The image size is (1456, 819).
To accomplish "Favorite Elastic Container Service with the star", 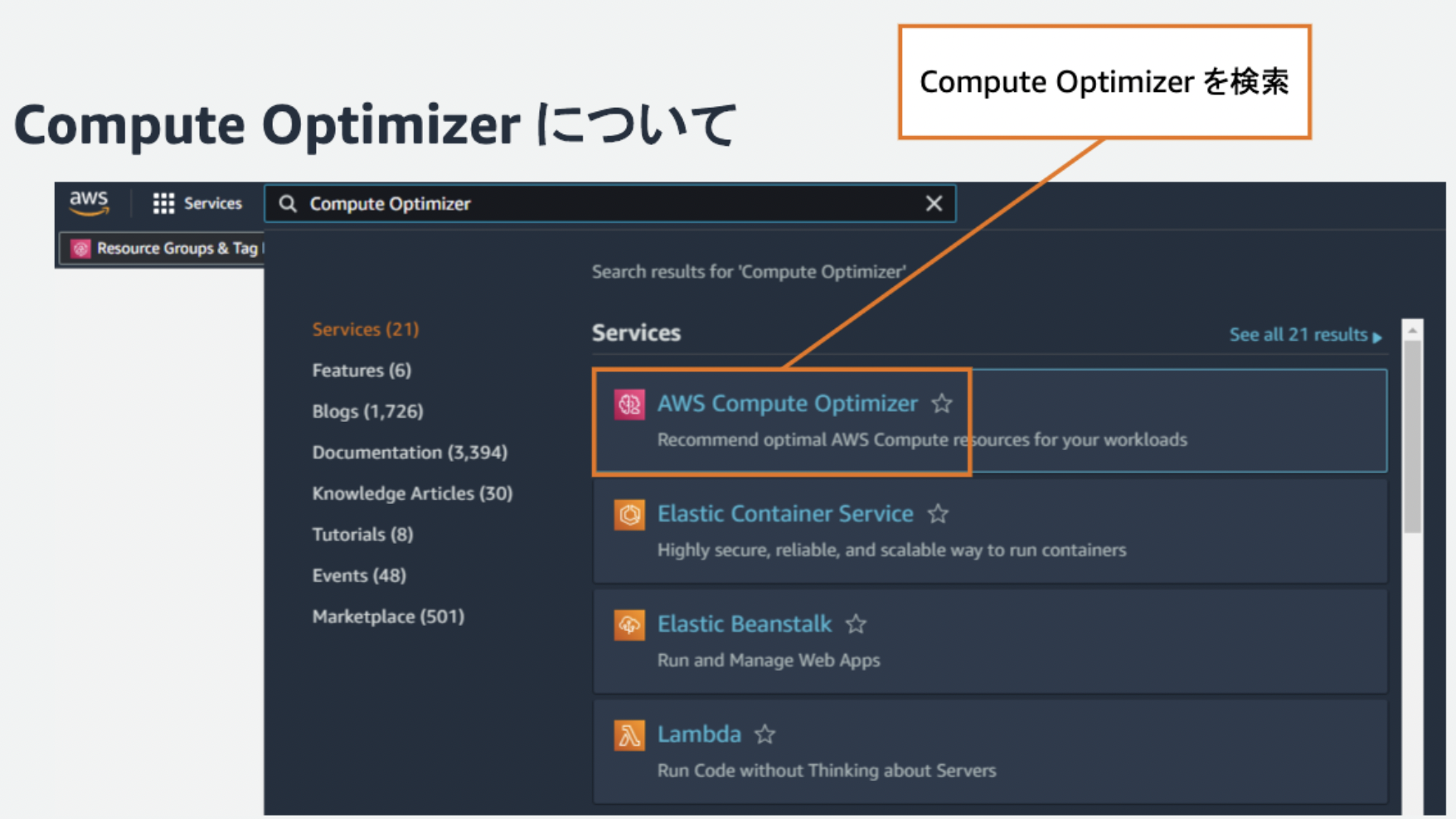I will (x=938, y=514).
